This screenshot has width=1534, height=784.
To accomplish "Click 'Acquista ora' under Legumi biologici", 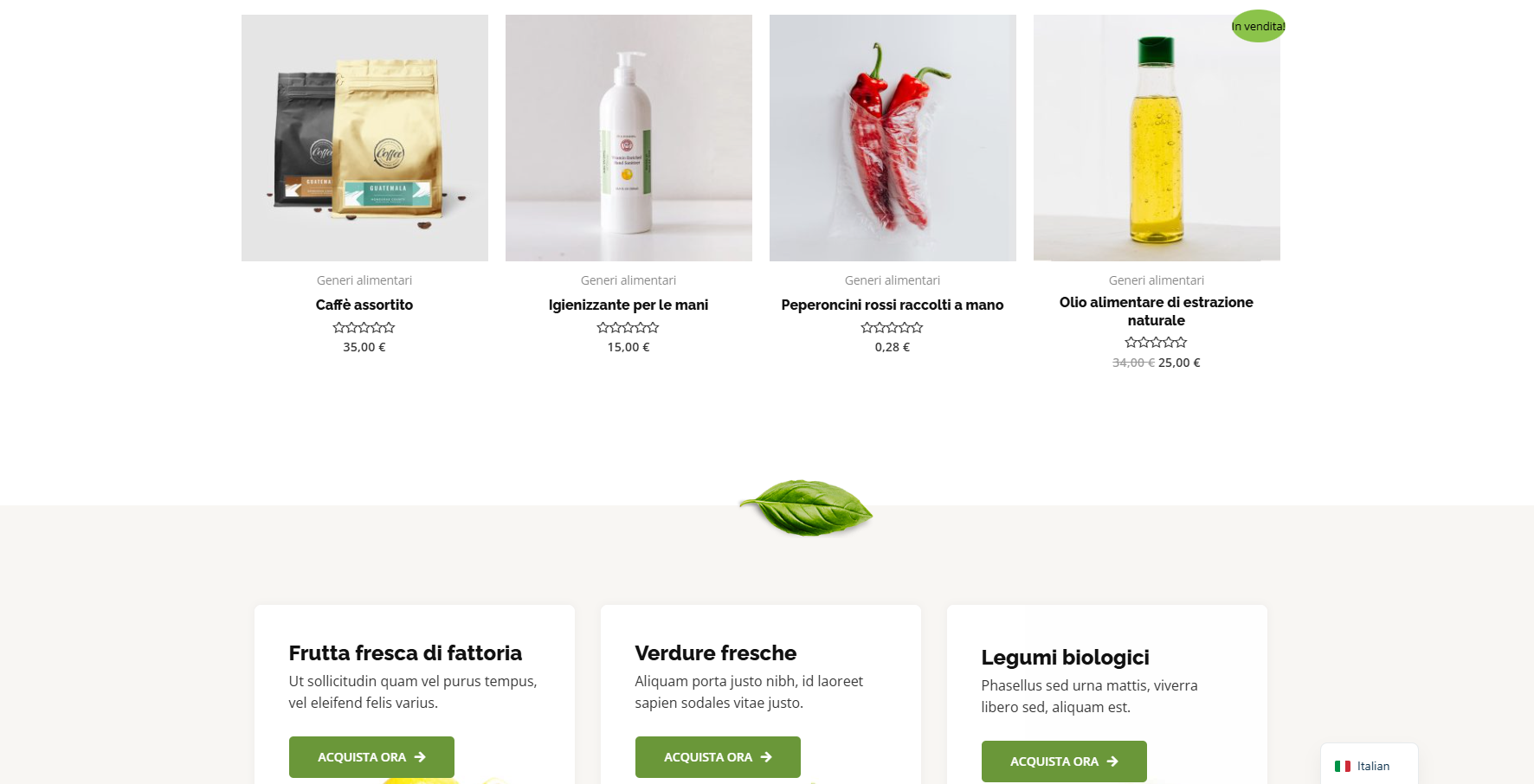I will 1064,762.
